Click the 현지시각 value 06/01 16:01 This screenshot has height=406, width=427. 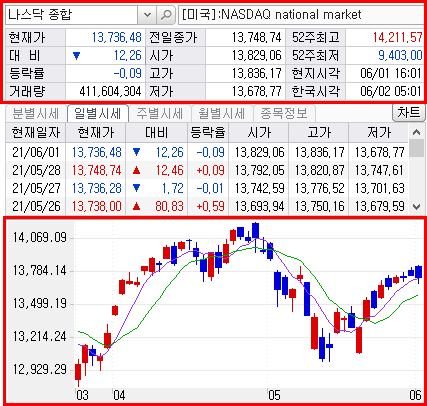point(391,73)
